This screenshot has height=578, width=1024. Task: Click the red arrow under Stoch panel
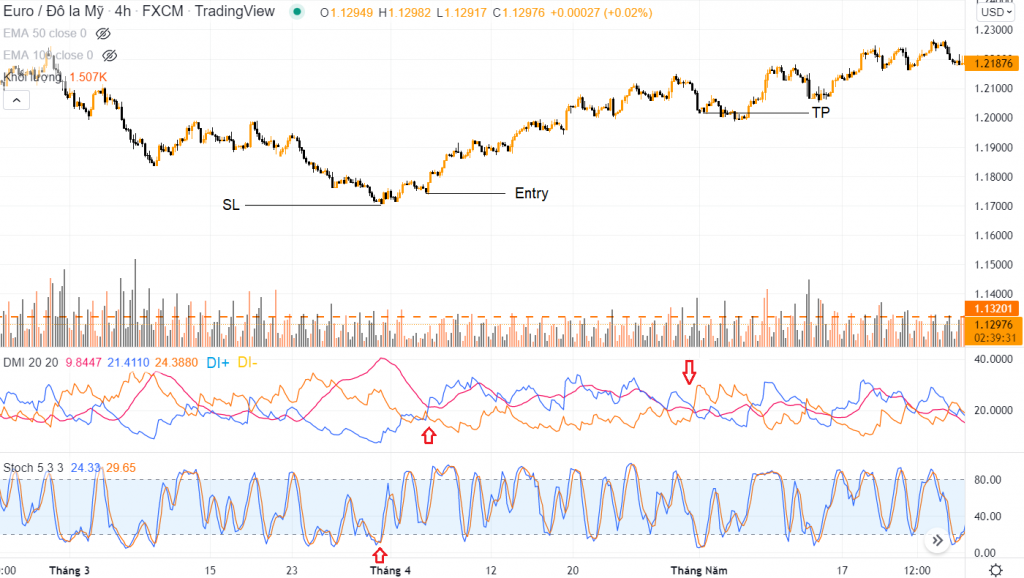[379, 554]
